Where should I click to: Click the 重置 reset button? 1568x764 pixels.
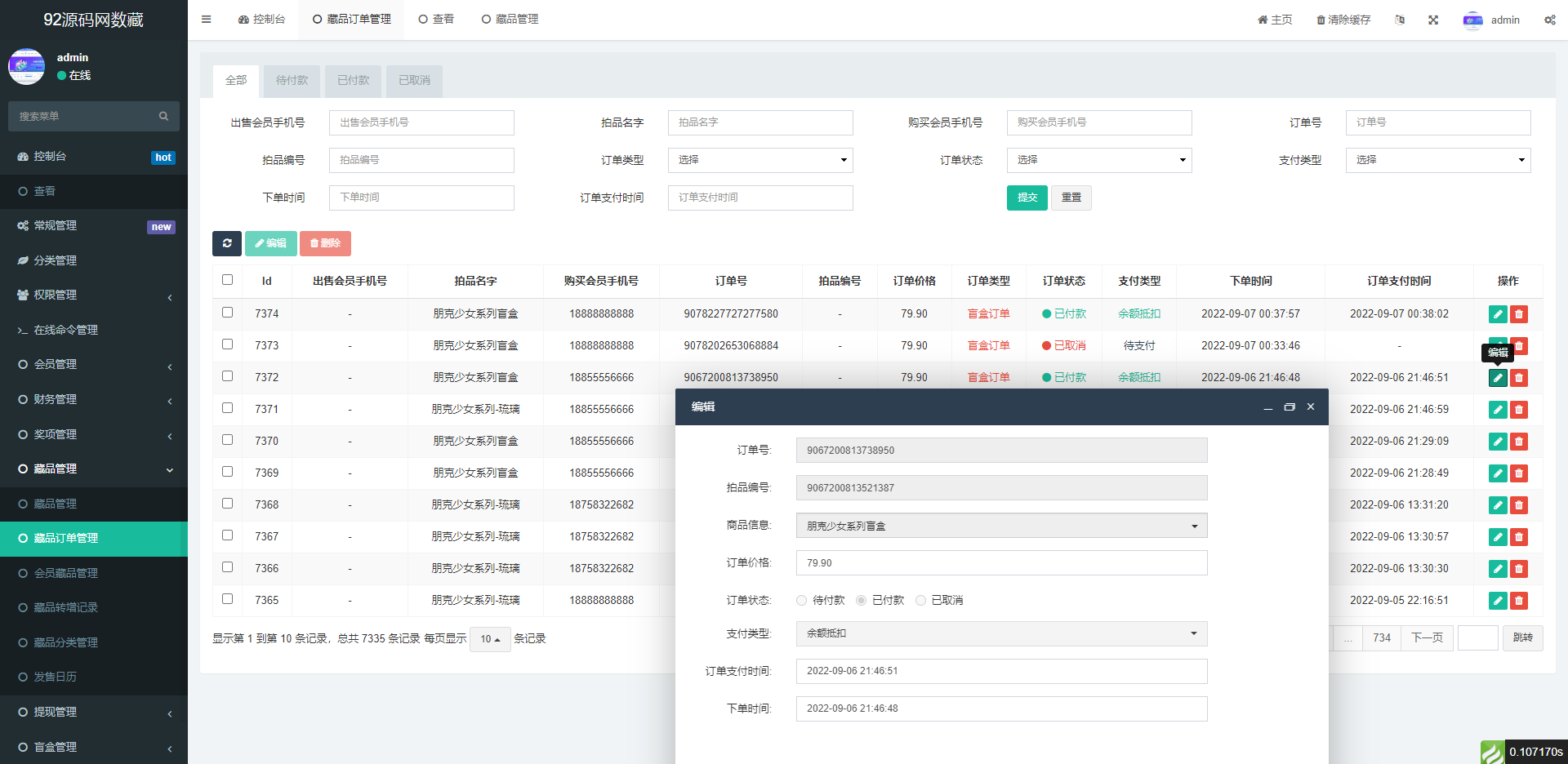pos(1071,198)
